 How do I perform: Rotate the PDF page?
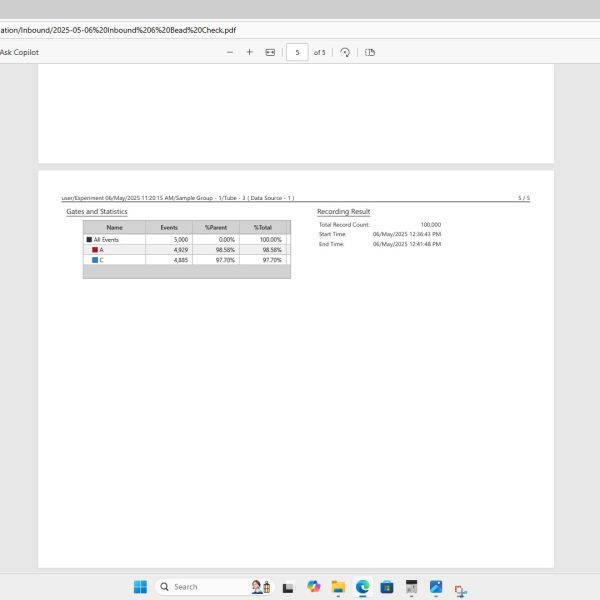(x=345, y=52)
